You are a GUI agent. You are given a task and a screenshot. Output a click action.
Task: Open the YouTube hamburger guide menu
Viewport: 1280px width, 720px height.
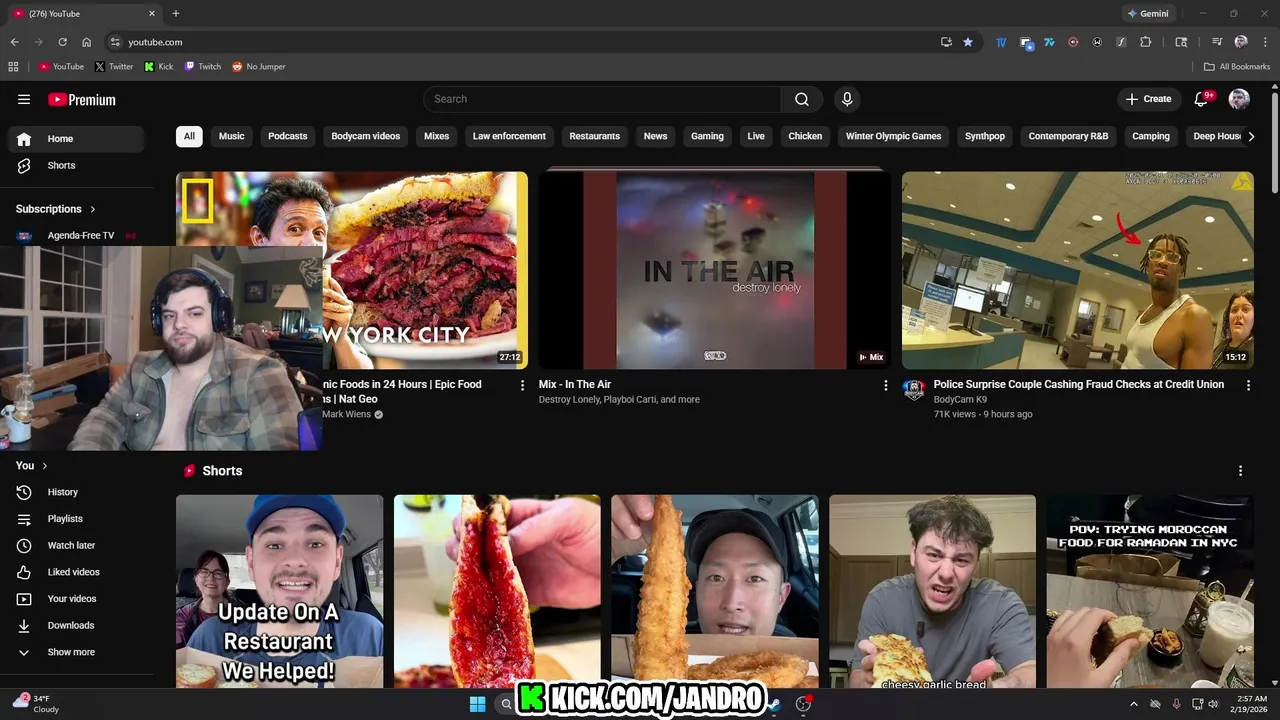[x=24, y=99]
